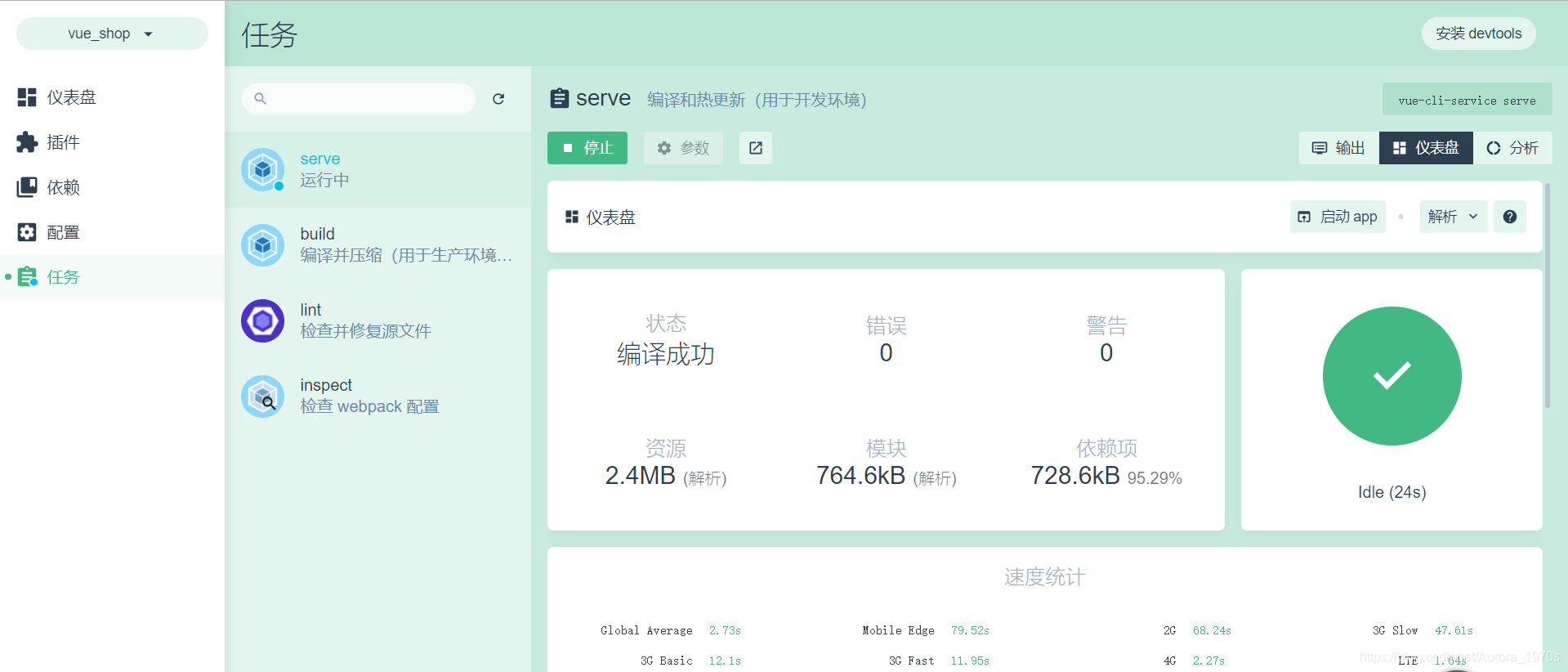Click the 速度统计 section heading
1568x672 pixels.
(x=1045, y=577)
